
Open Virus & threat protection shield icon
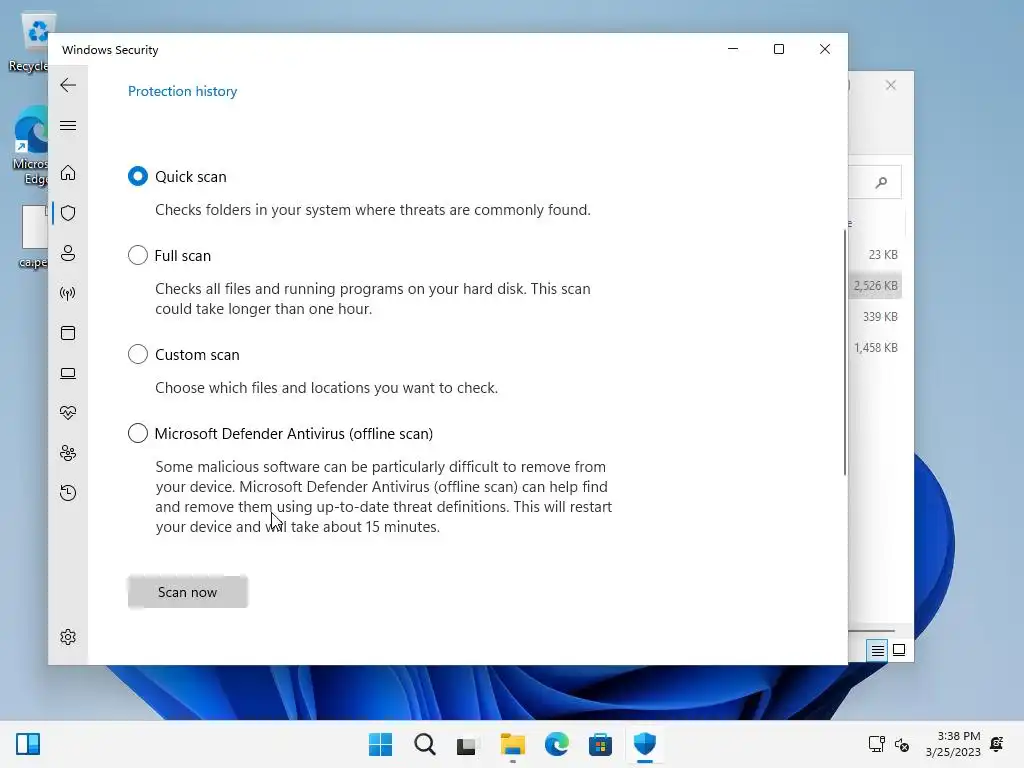[x=68, y=213]
